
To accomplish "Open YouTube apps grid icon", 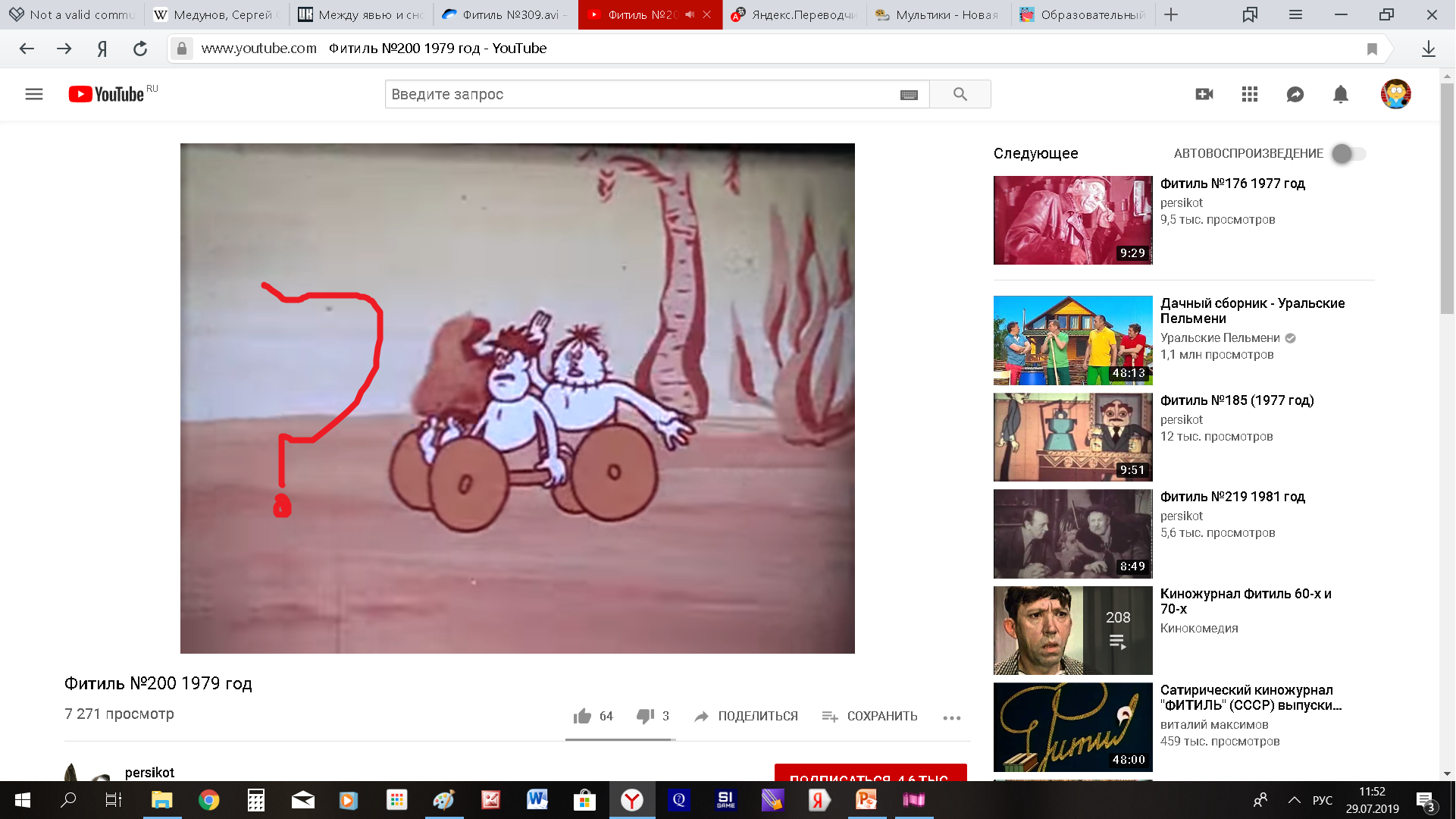I will click(1249, 94).
